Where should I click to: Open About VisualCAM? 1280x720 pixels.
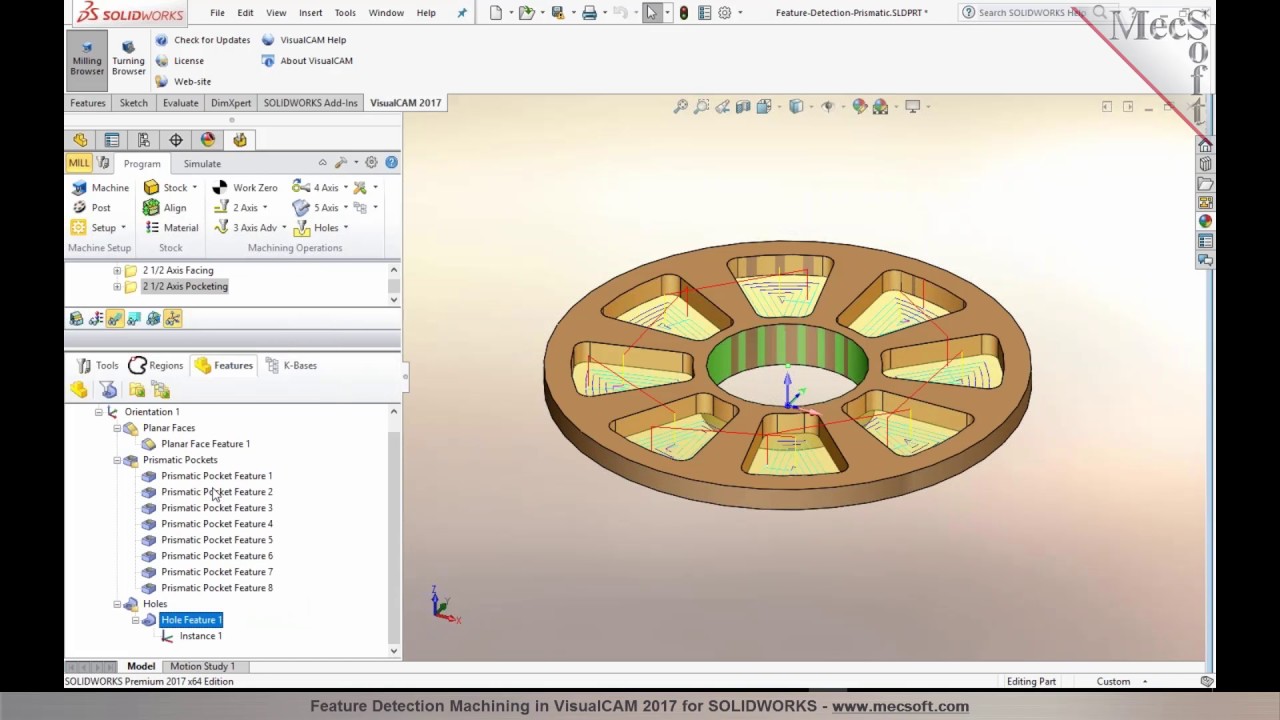(x=307, y=61)
